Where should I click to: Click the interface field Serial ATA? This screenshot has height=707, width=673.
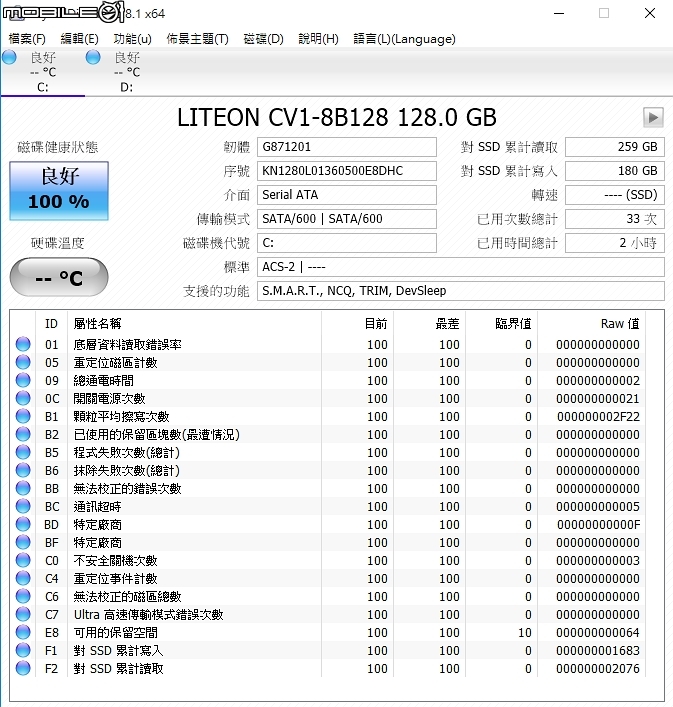347,195
